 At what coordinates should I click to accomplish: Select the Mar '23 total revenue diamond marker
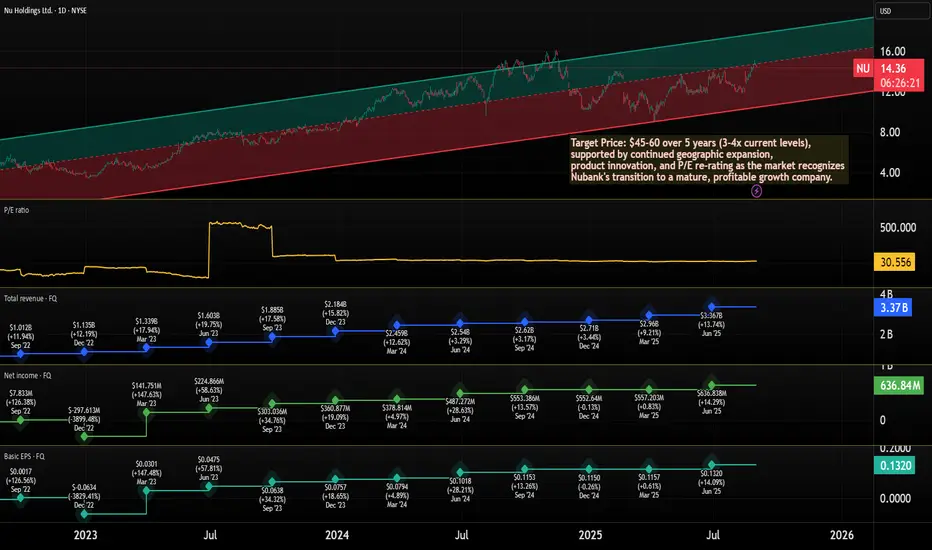tap(146, 347)
